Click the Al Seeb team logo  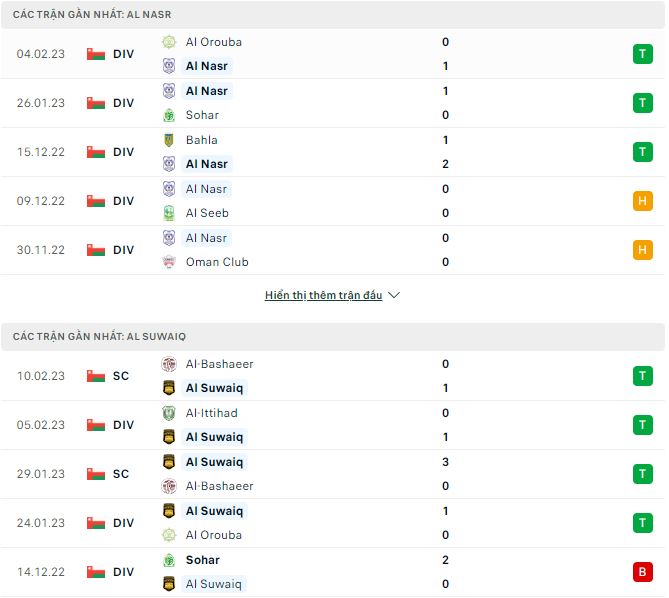169,213
